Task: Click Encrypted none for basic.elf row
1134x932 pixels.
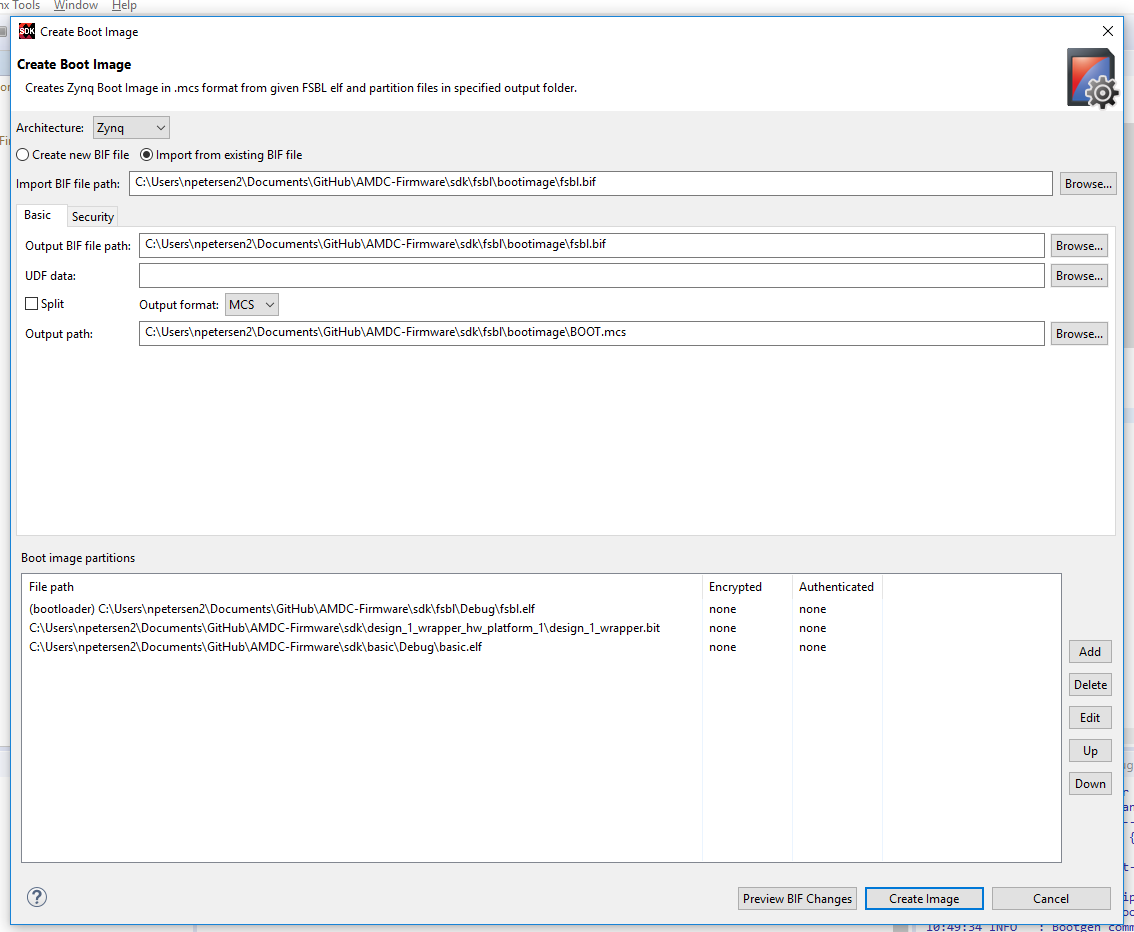Action: pos(722,647)
